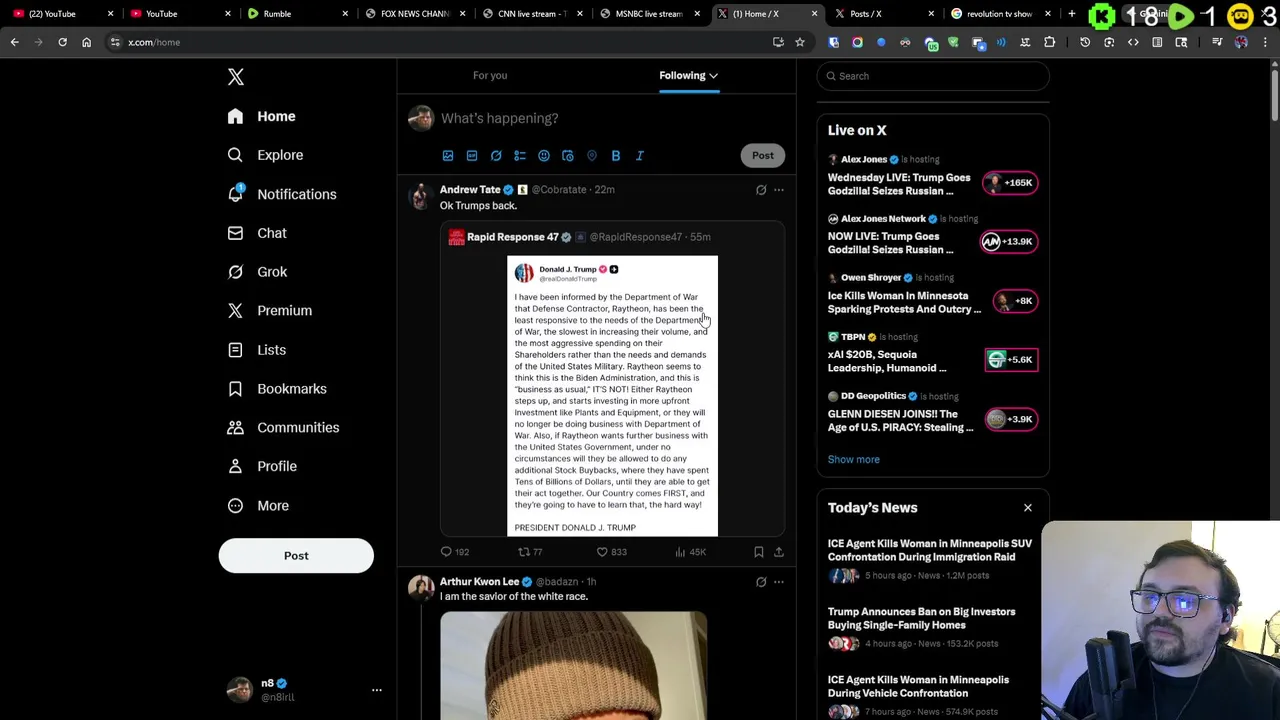The height and width of the screenshot is (720, 1280).
Task: Close the Today's News panel
Action: click(x=1027, y=508)
